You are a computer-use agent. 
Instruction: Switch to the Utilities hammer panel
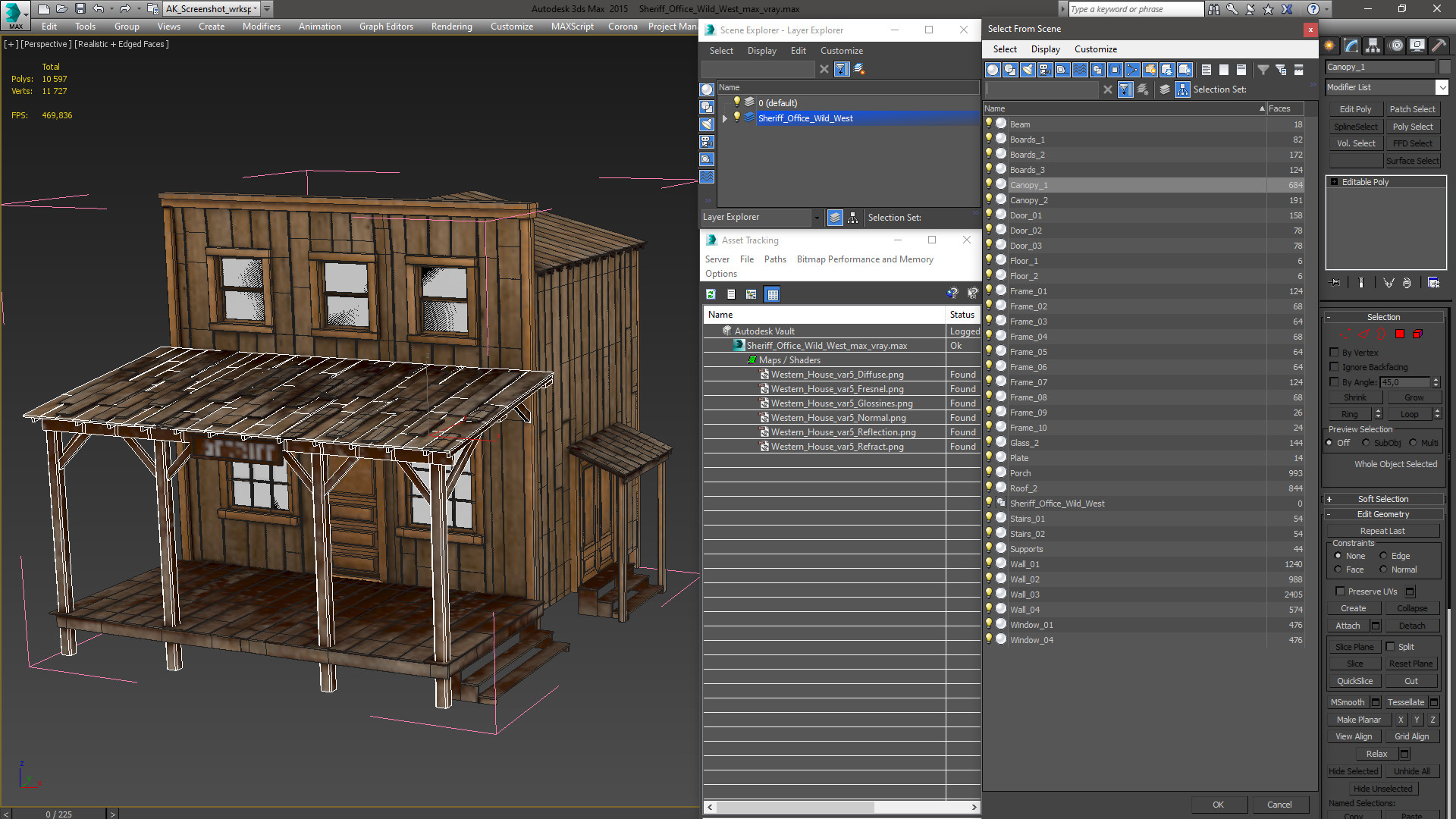pos(1438,45)
